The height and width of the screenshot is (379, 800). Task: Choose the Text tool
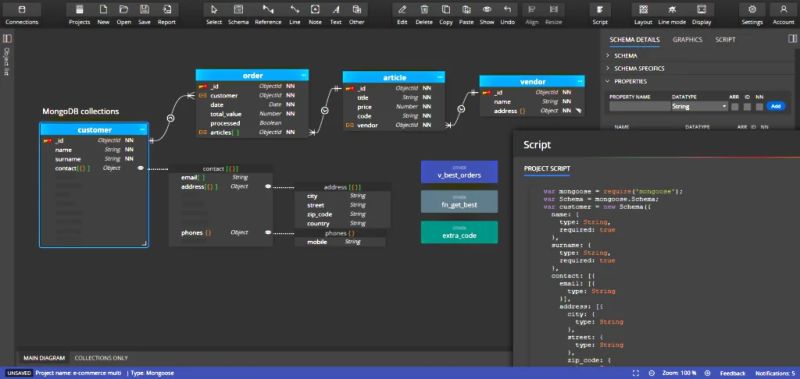(336, 14)
